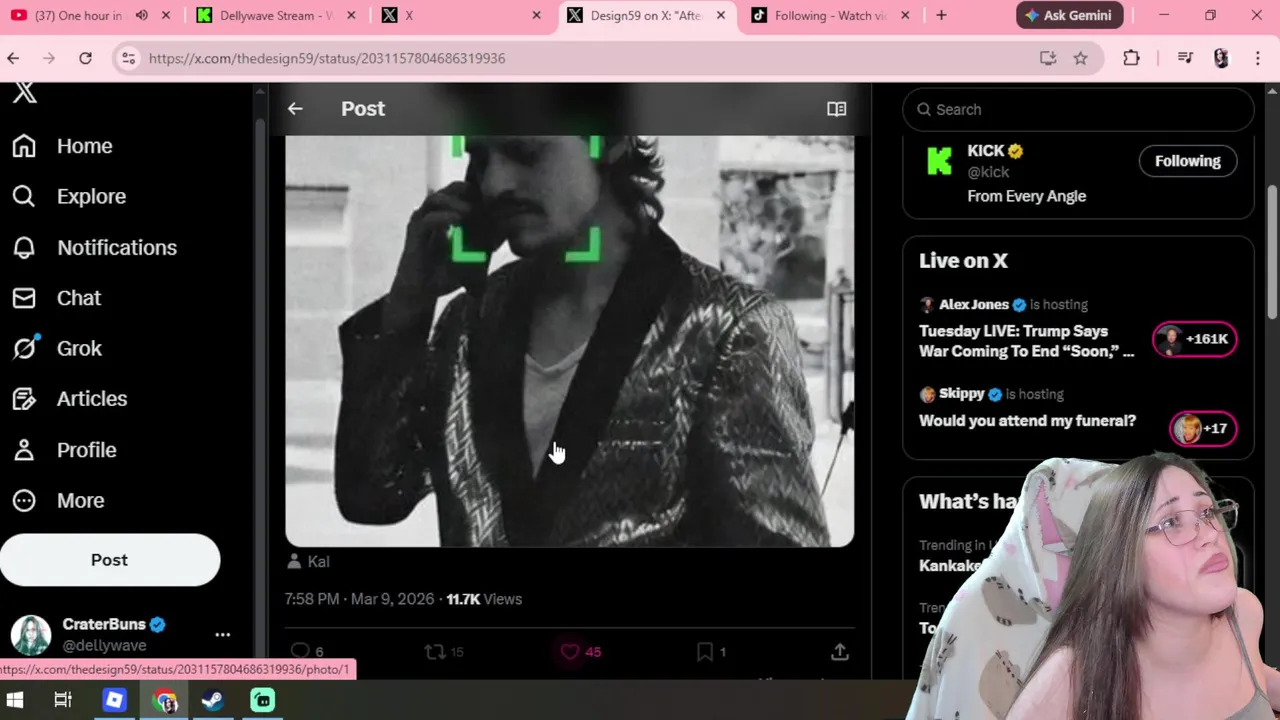
Task: Open Chrome three-dot menu
Action: pyautogui.click(x=1257, y=58)
